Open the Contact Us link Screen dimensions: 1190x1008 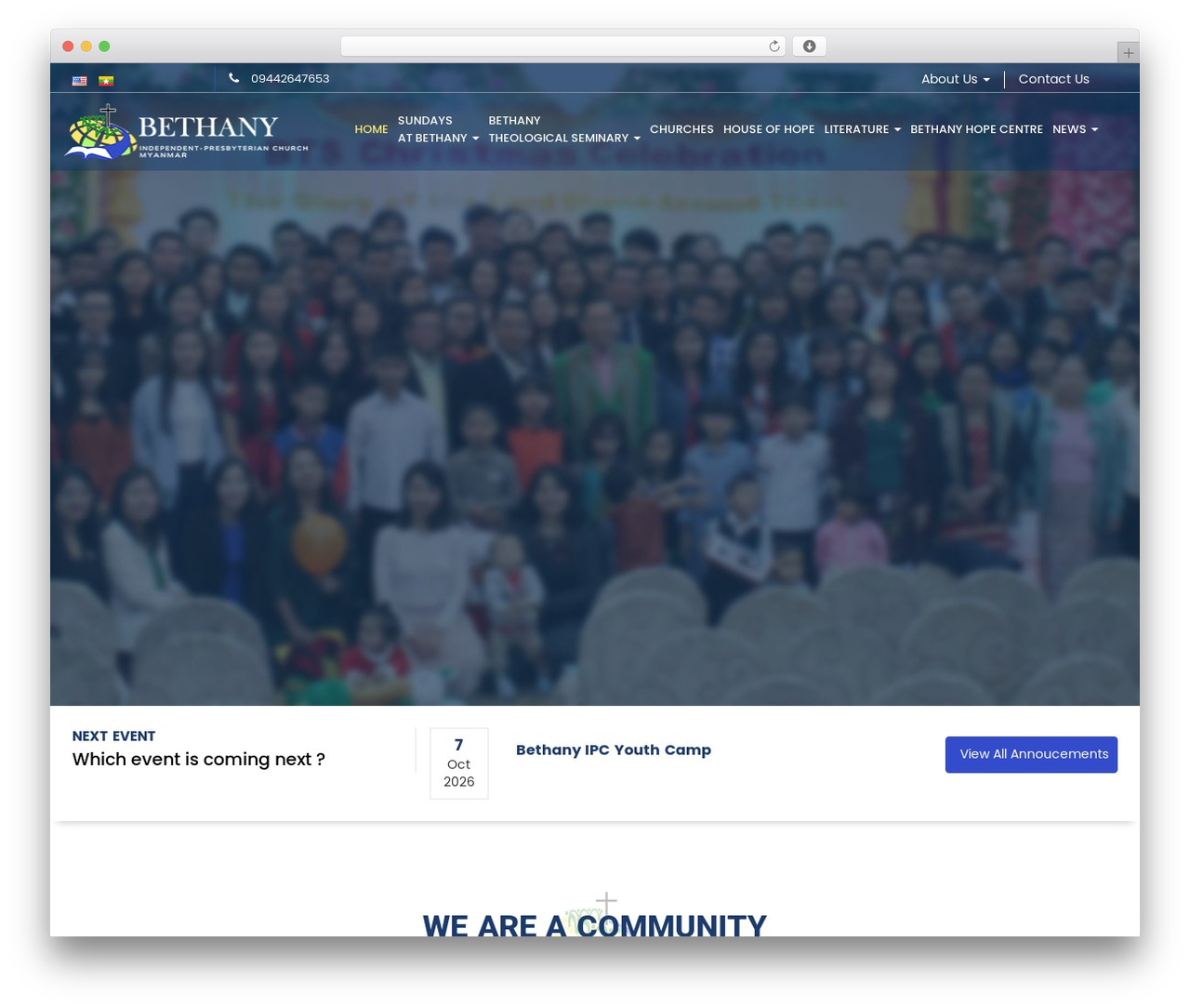1053,79
